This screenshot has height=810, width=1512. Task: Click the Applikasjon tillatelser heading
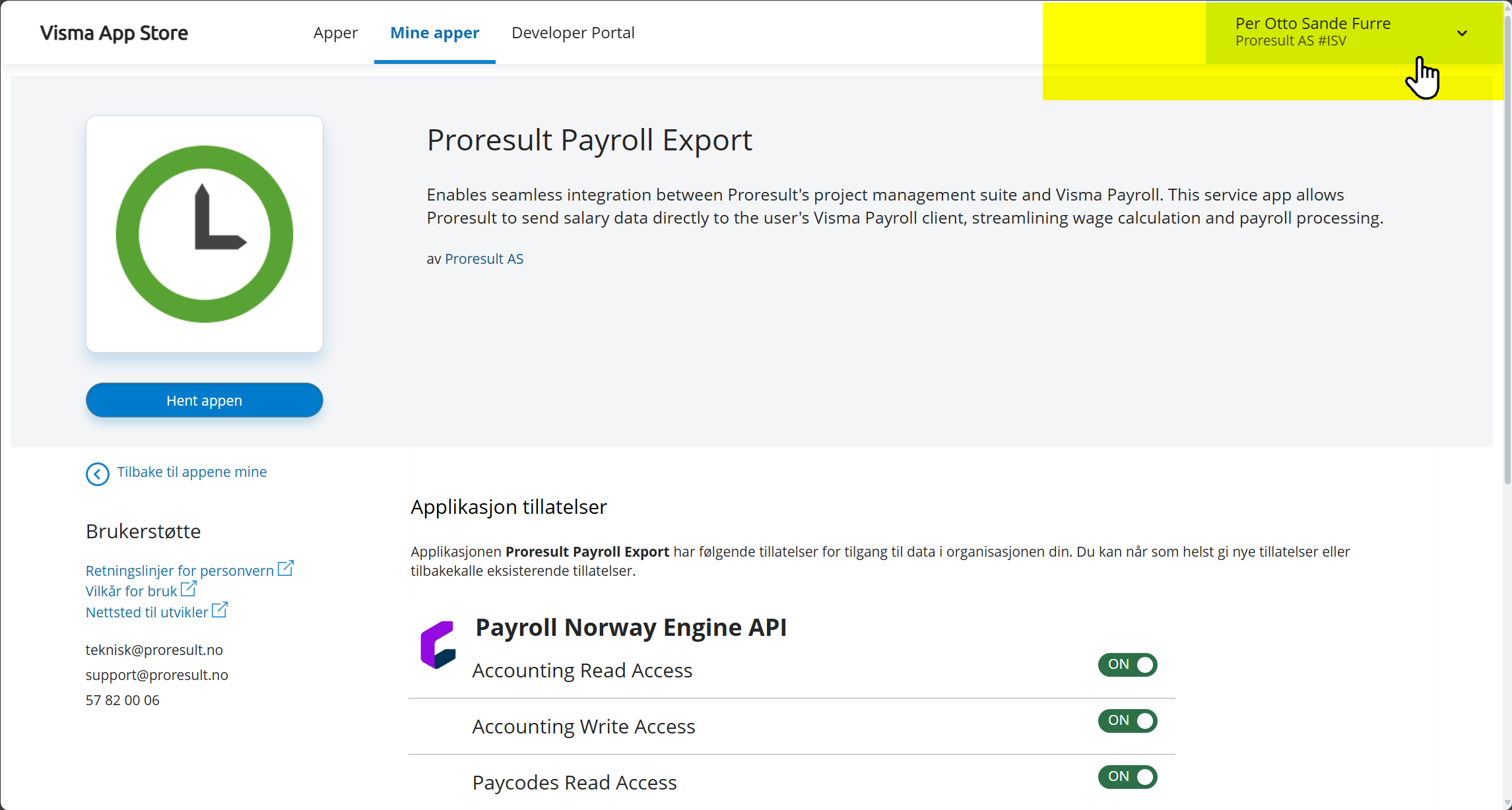click(509, 507)
